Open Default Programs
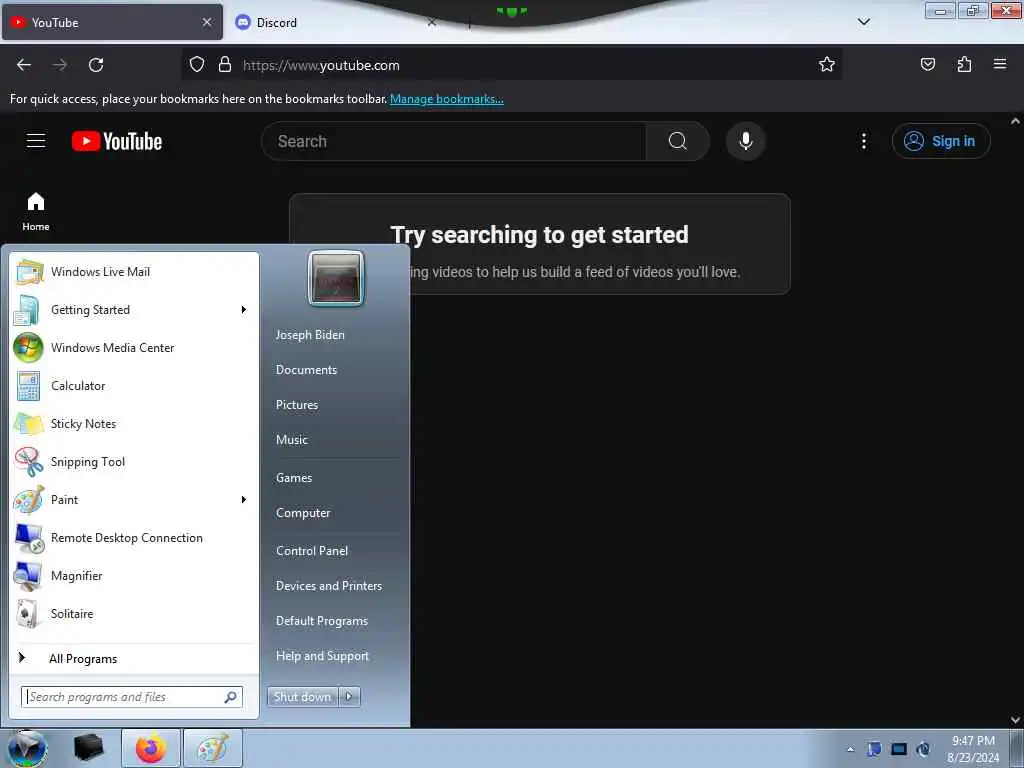This screenshot has width=1024, height=768. pyautogui.click(x=321, y=621)
